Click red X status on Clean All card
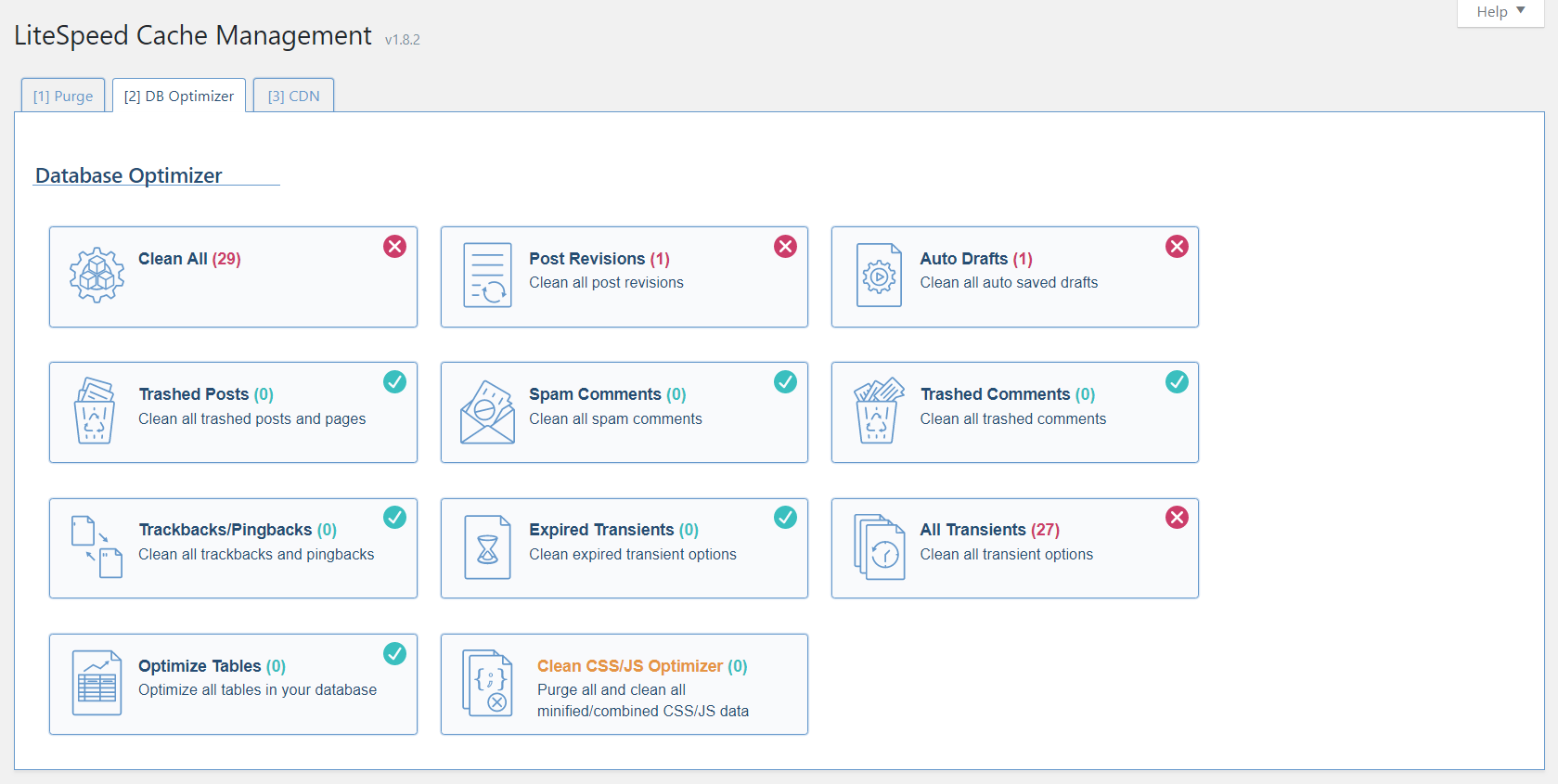This screenshot has width=1558, height=784. [x=394, y=246]
